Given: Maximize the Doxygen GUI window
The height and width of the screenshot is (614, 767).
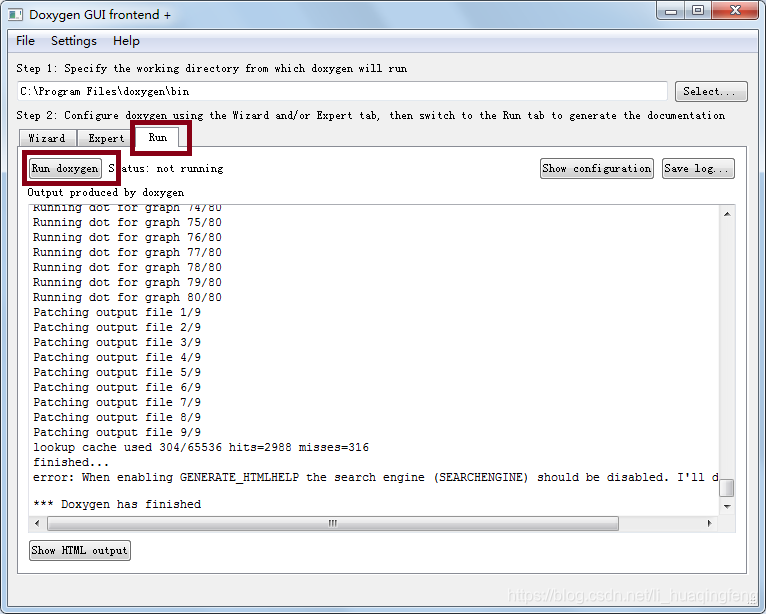Looking at the screenshot, I should coord(698,11).
